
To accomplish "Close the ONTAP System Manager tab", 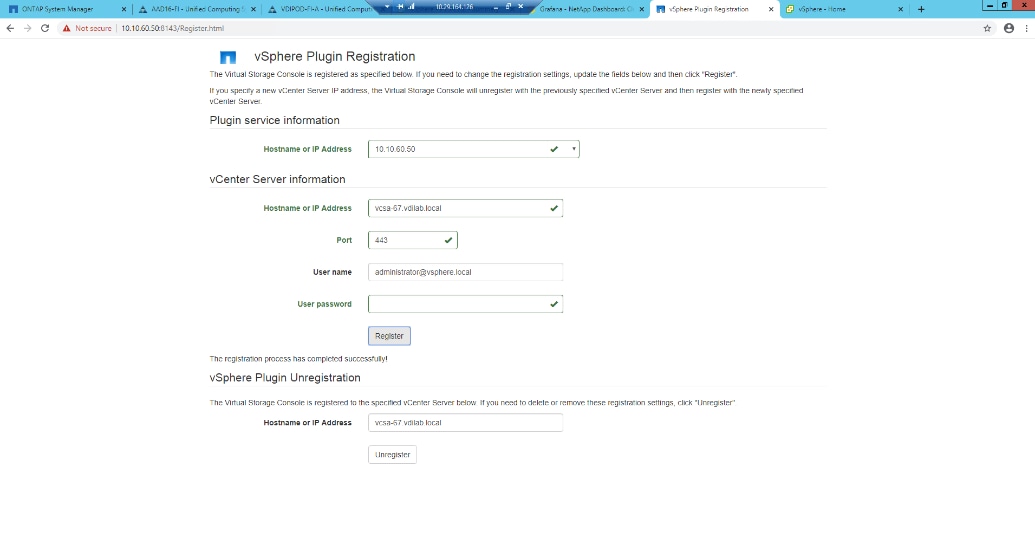I will [x=123, y=9].
